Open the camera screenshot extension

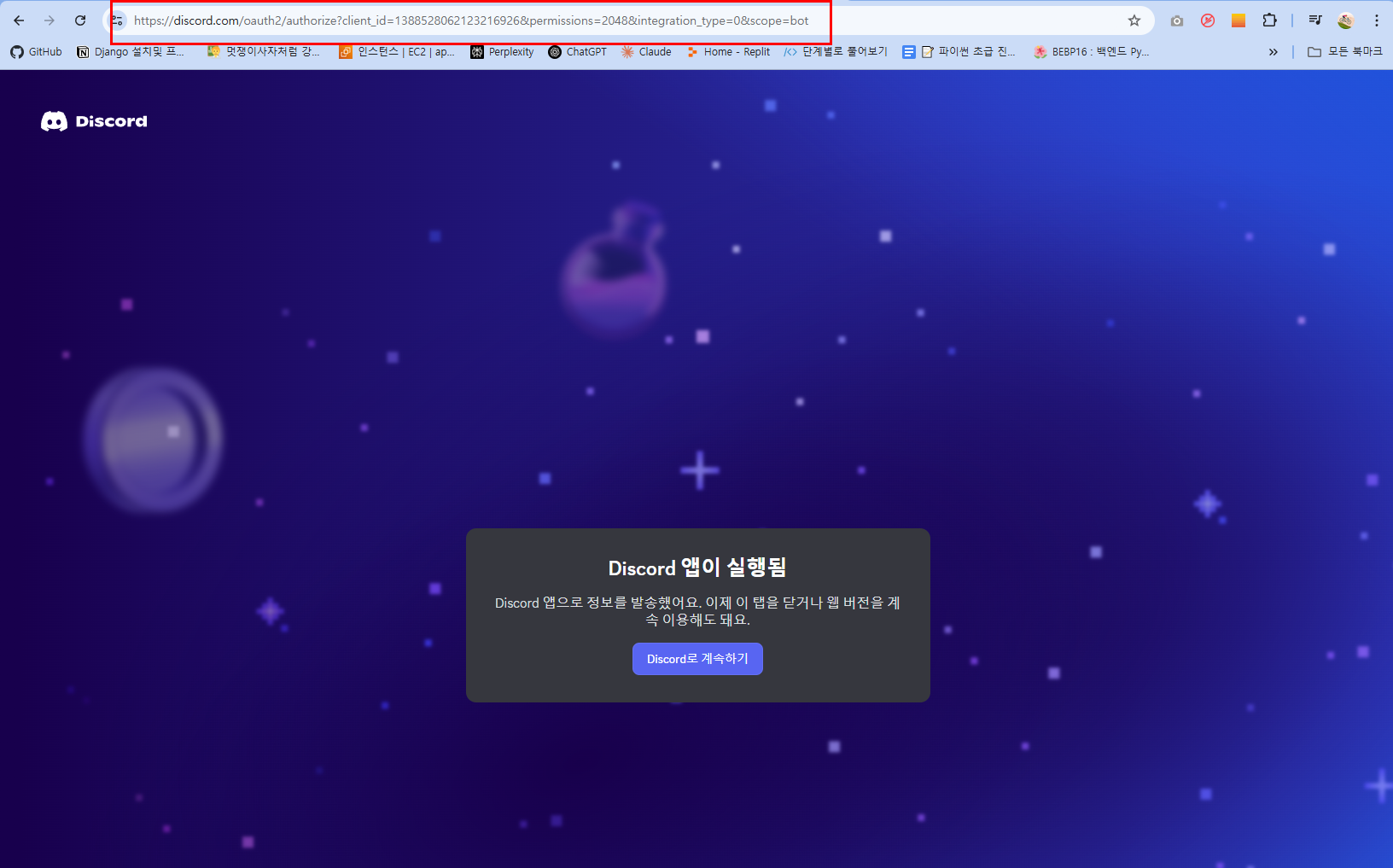(x=1177, y=20)
